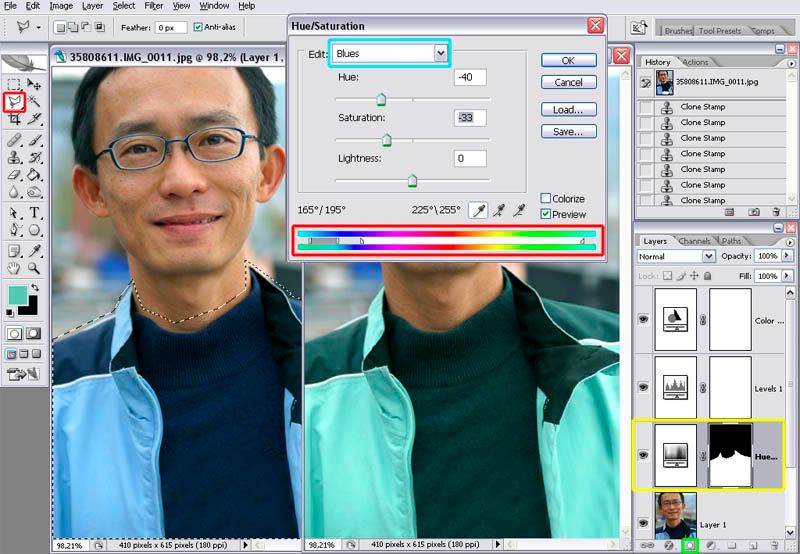Image resolution: width=800 pixels, height=554 pixels.
Task: Select the Polygonal Lasso tool in toolbox
Action: pos(14,102)
